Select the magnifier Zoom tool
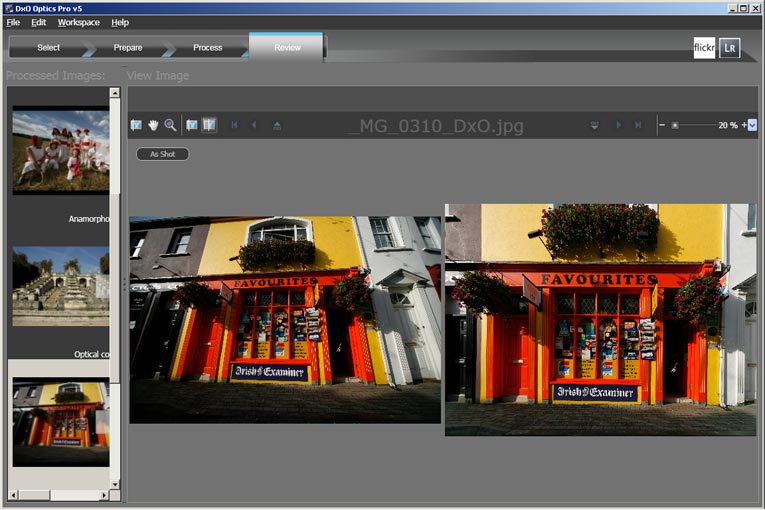Image resolution: width=765 pixels, height=510 pixels. click(x=170, y=125)
